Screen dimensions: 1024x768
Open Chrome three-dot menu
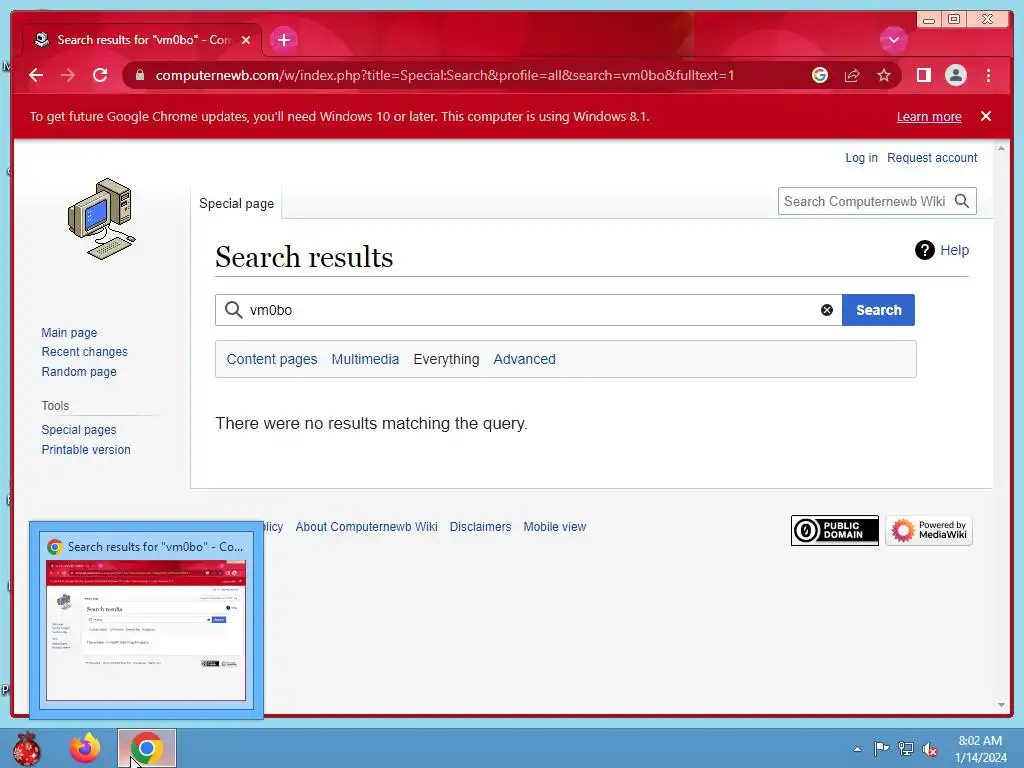coord(988,75)
